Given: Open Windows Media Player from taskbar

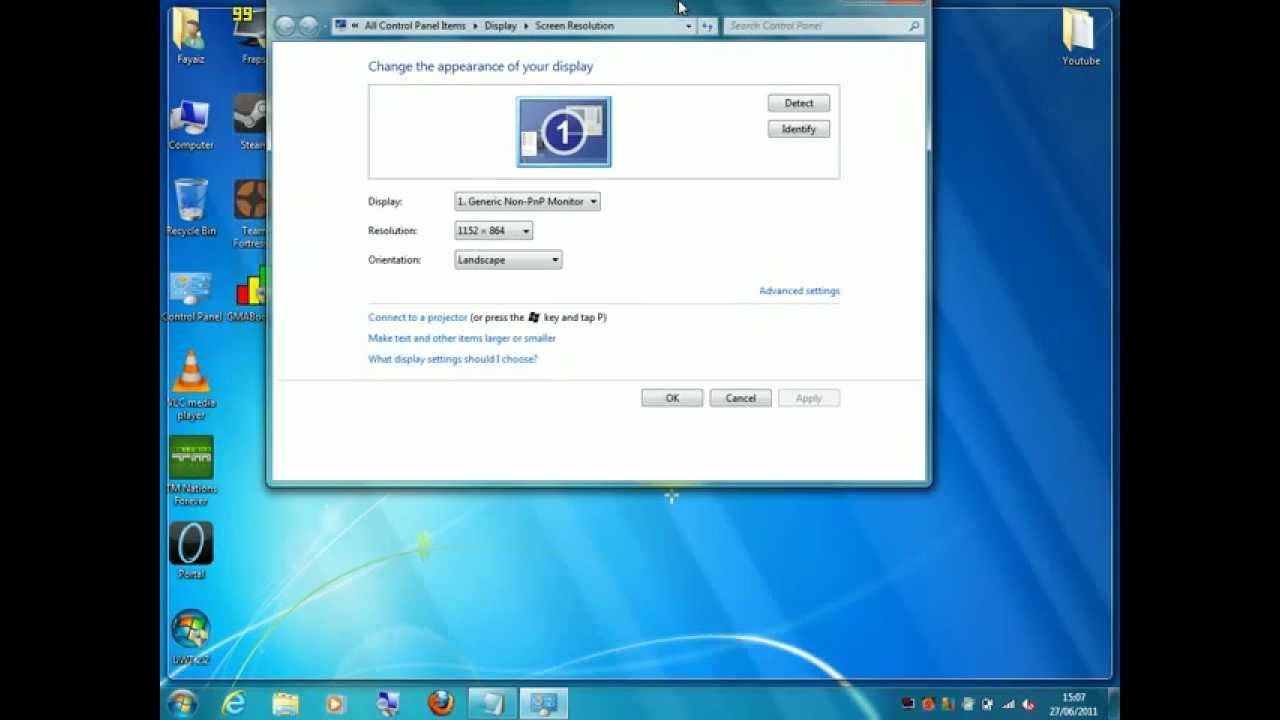Looking at the screenshot, I should 336,703.
